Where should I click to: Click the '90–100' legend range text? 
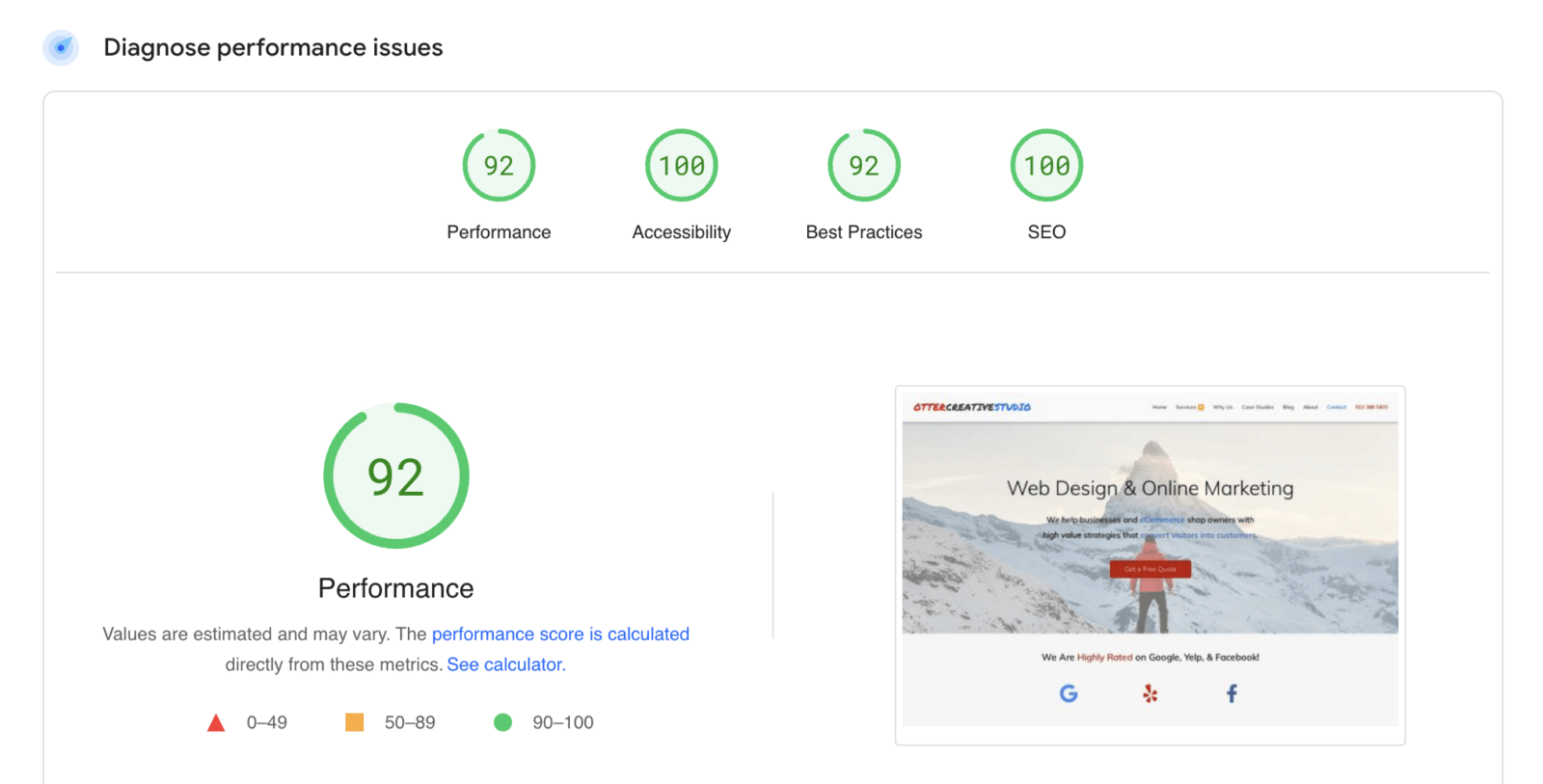click(x=563, y=722)
